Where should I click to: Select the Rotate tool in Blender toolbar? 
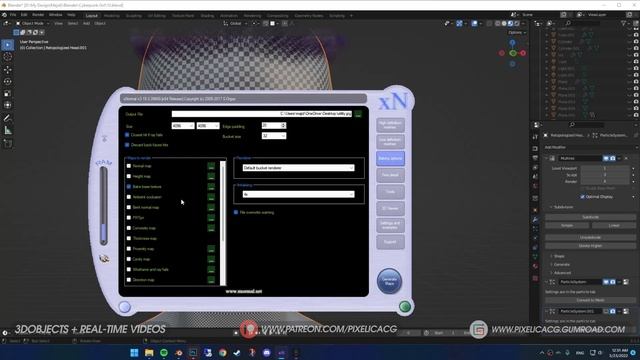(8, 82)
